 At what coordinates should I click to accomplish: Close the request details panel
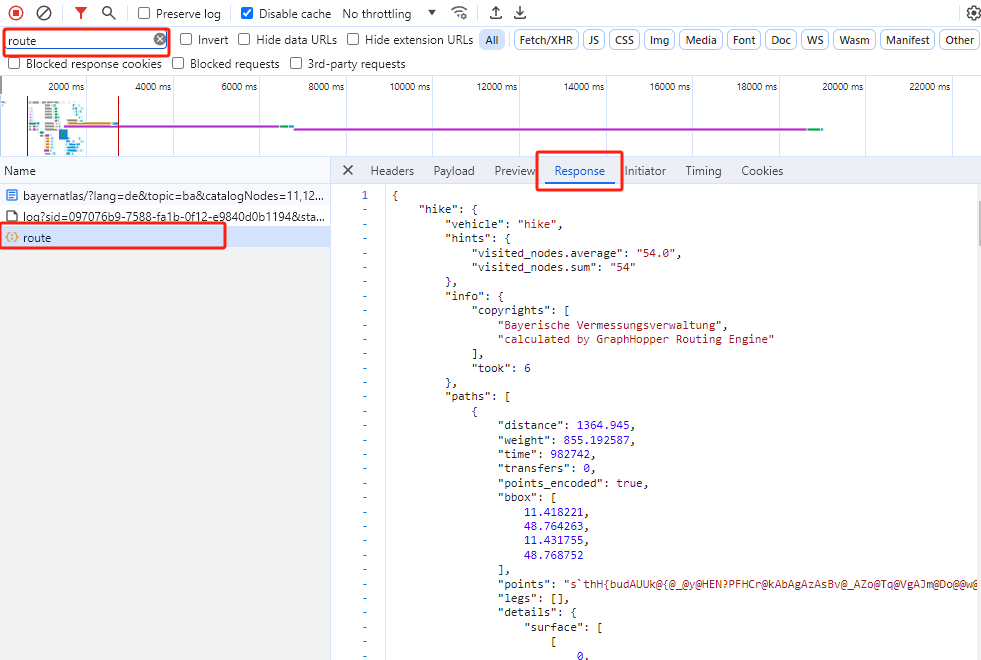348,170
